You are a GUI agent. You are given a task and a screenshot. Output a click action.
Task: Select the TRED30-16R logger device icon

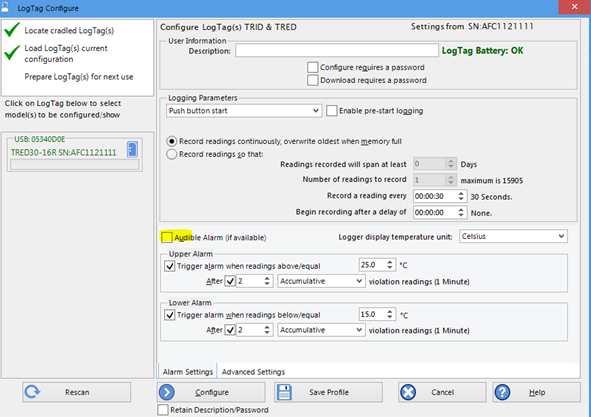point(132,149)
